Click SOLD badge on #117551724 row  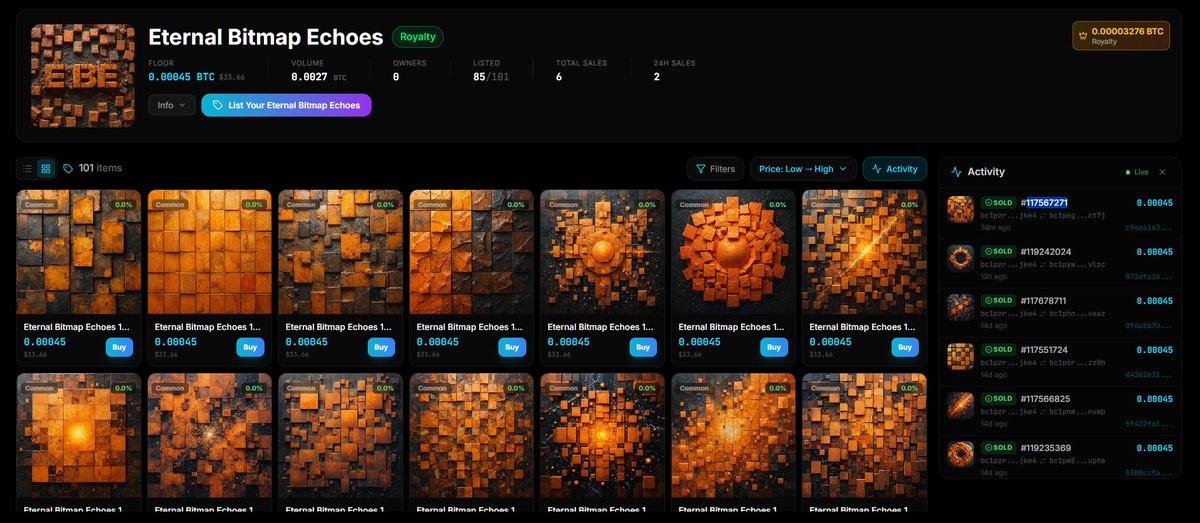coord(999,349)
